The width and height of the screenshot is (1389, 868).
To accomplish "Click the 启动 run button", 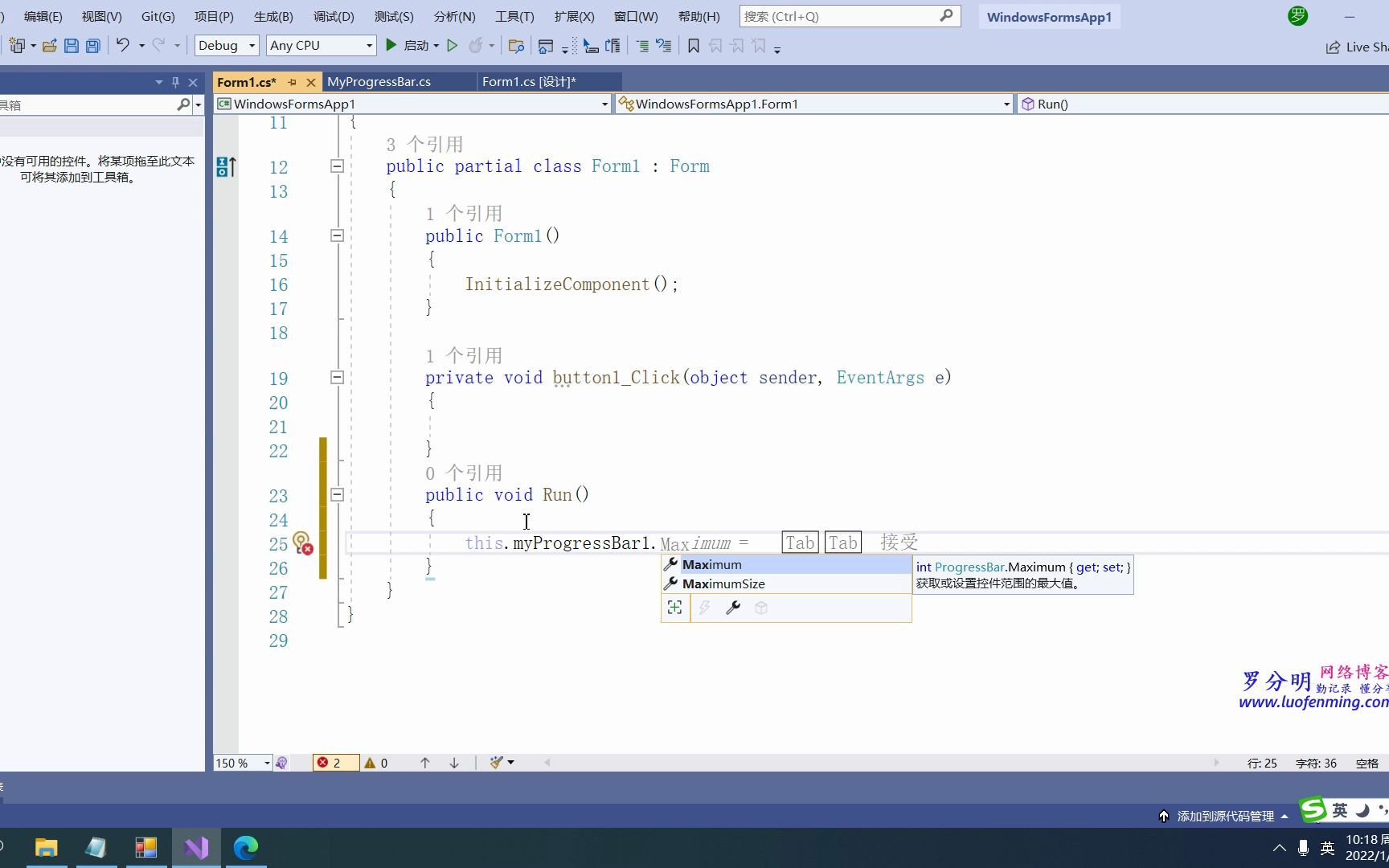I will pos(412,45).
